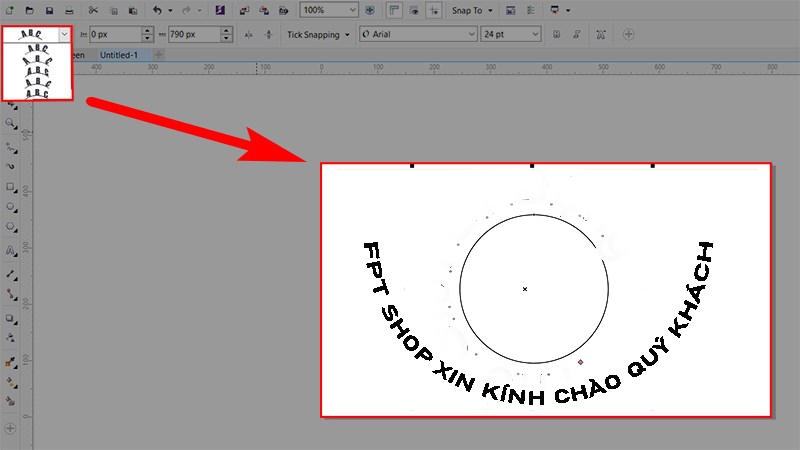Select the Transparency tool
This screenshot has width=800, height=450.
pos(10,338)
